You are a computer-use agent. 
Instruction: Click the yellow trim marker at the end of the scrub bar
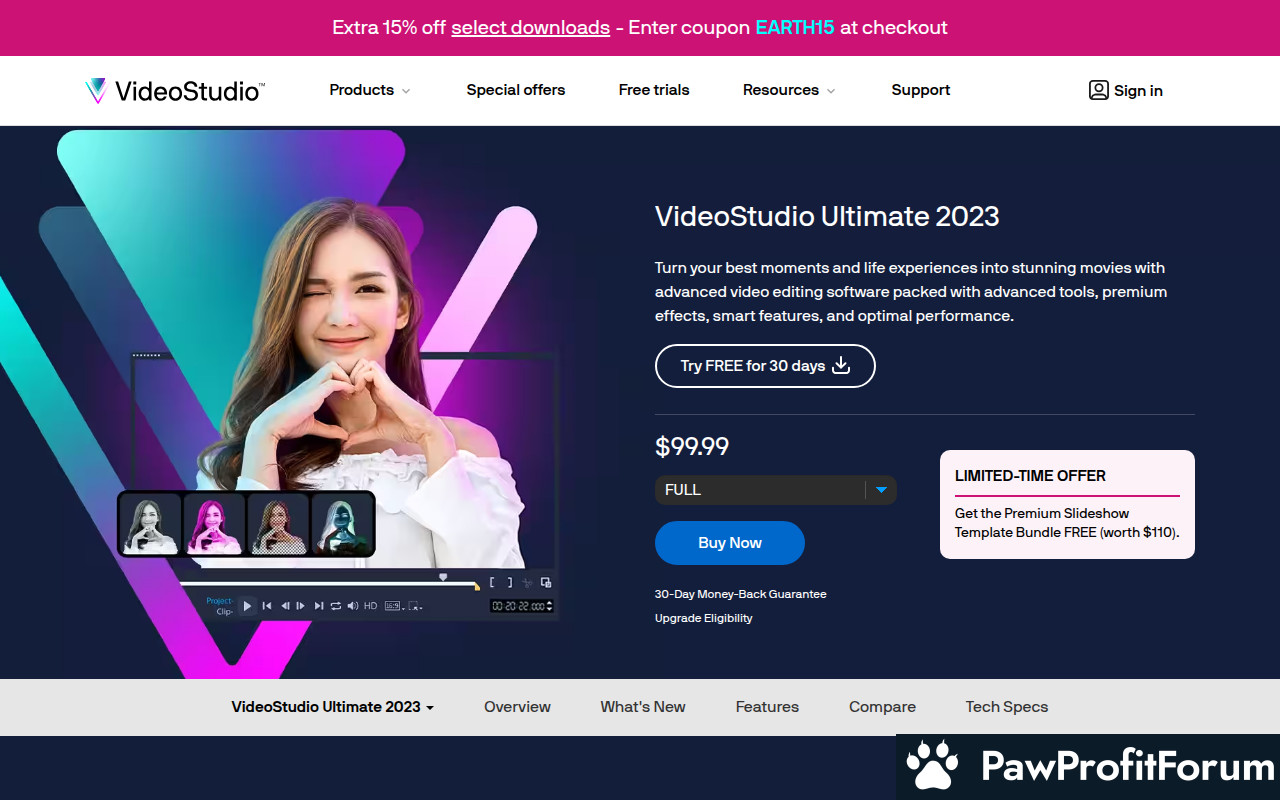pos(477,587)
